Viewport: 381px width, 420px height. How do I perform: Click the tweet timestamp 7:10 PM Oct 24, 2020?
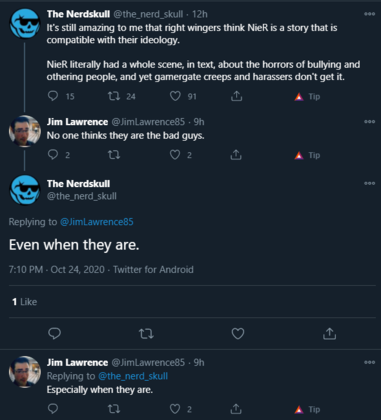tap(57, 269)
